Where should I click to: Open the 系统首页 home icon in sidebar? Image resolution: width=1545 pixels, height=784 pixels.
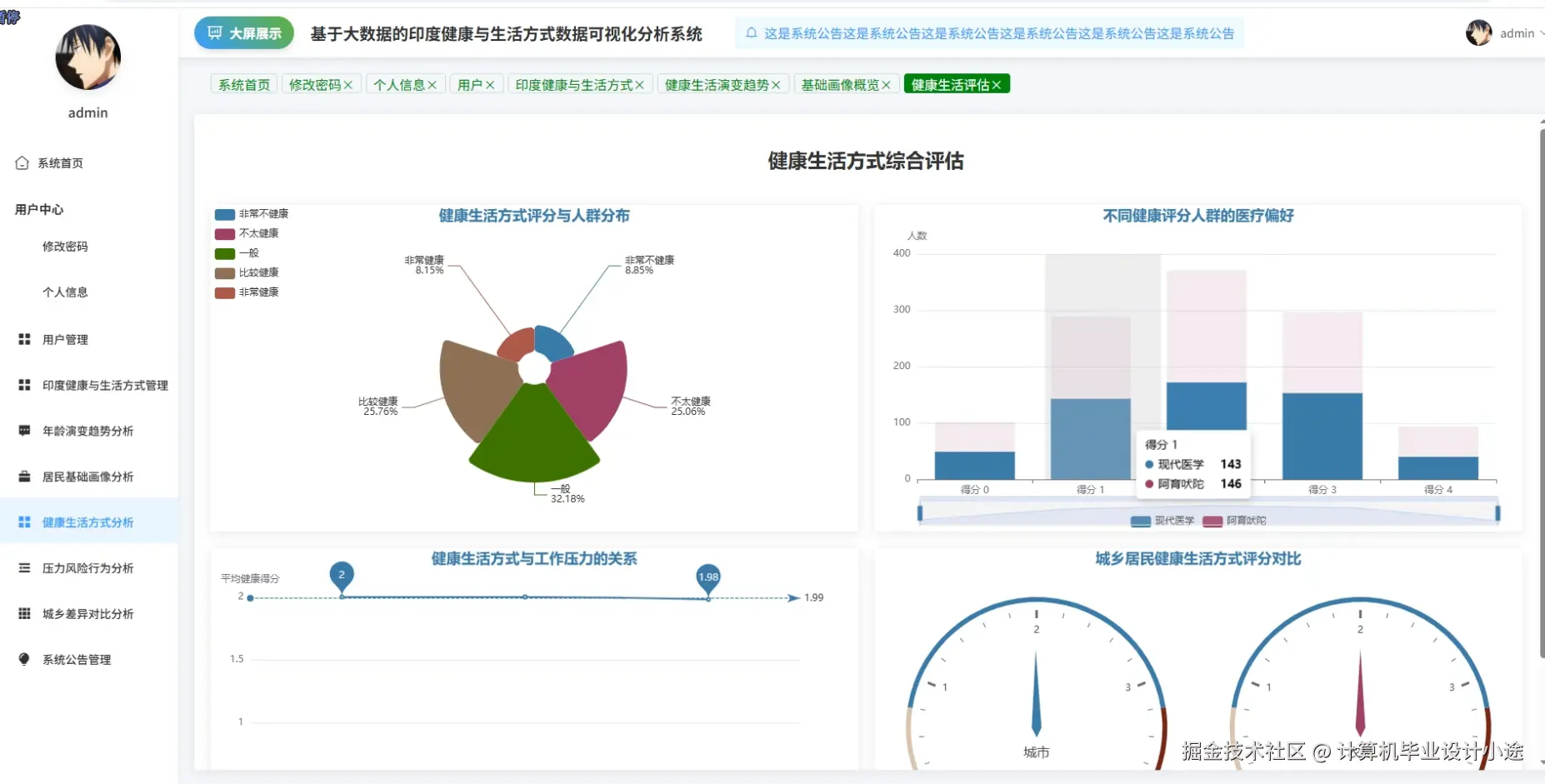tap(22, 162)
